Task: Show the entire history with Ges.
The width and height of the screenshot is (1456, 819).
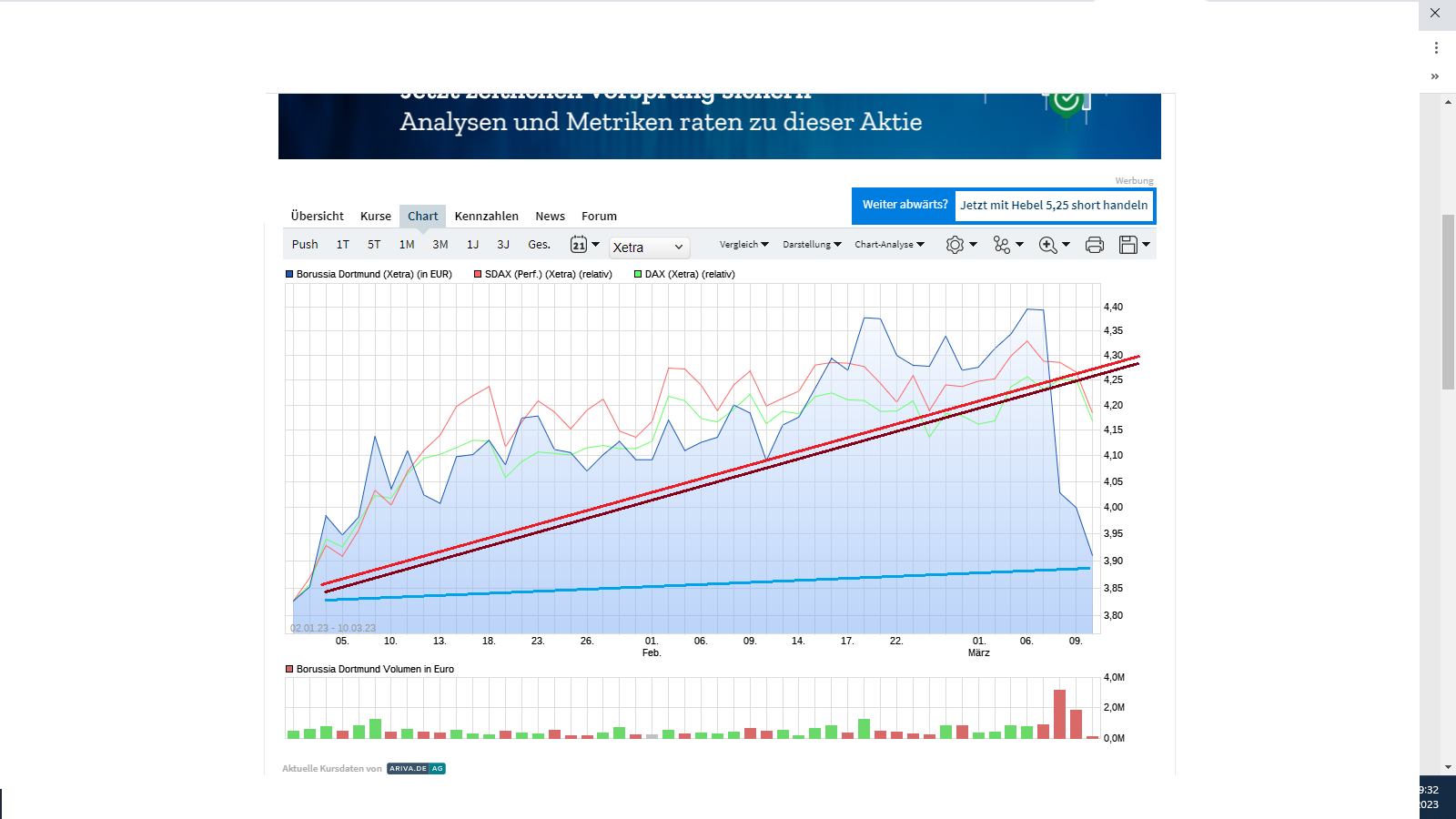Action: pos(540,245)
